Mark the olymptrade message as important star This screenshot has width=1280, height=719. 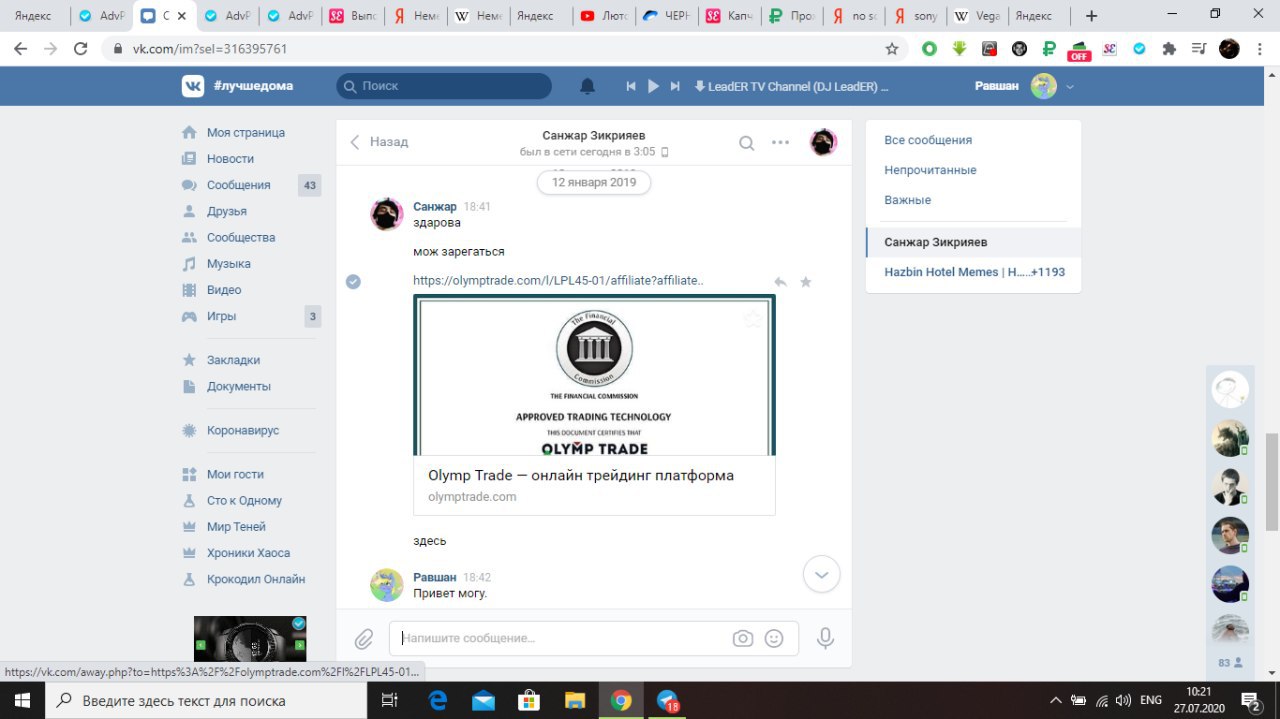coord(806,282)
